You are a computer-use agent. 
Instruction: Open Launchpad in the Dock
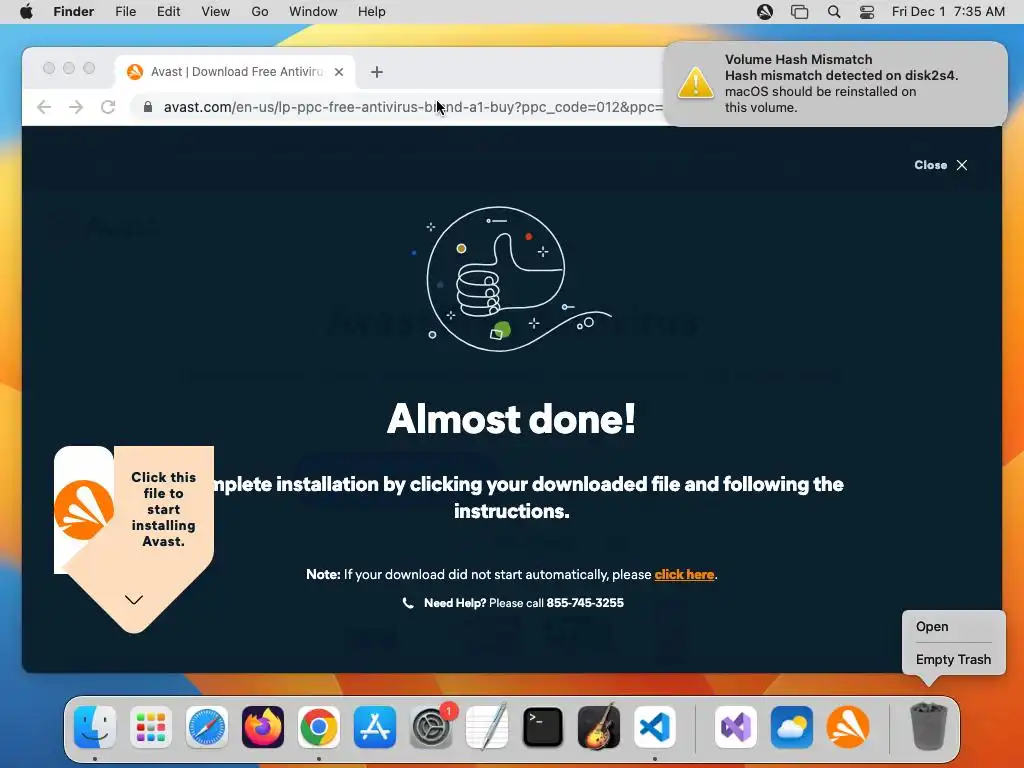151,727
